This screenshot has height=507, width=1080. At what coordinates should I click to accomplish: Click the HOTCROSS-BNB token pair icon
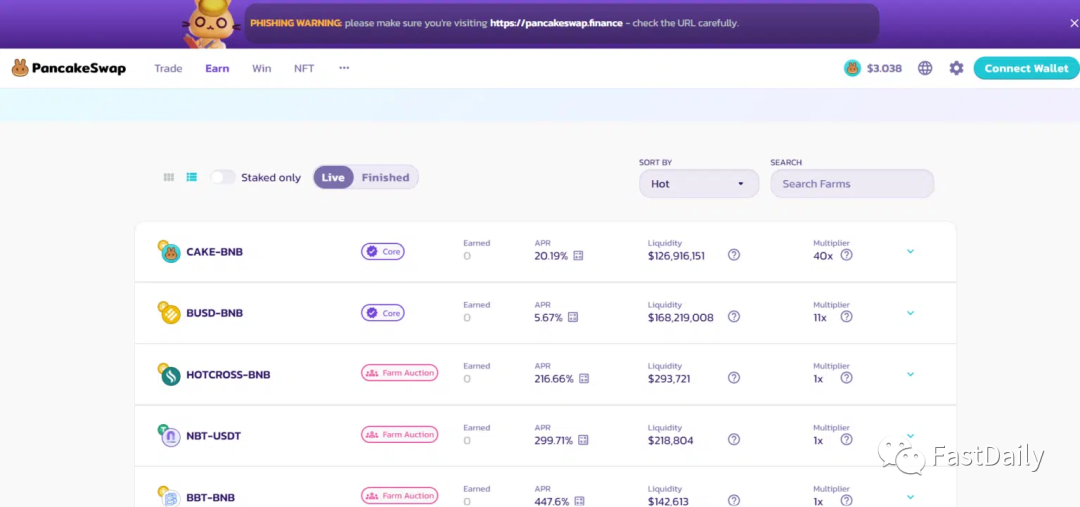tap(169, 374)
